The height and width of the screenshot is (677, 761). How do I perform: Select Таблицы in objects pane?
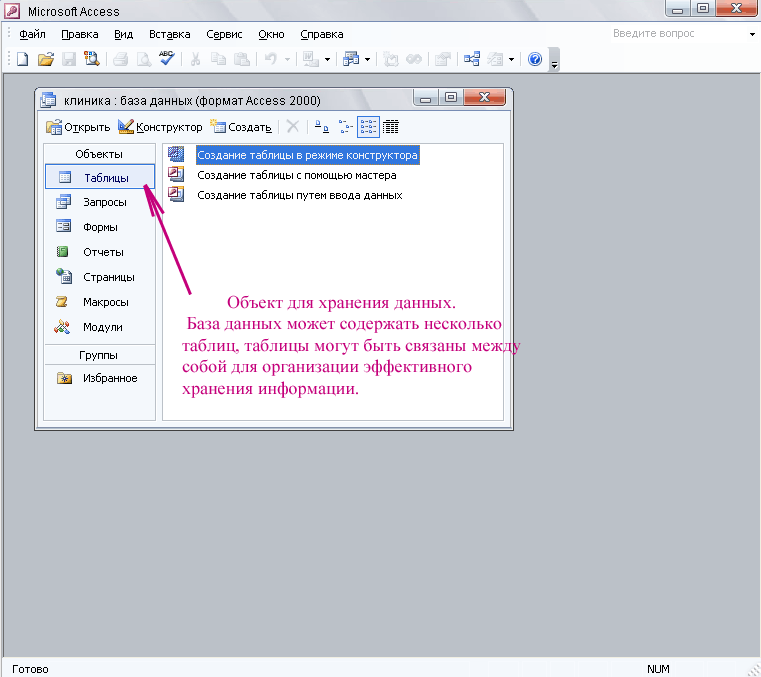pos(100,178)
